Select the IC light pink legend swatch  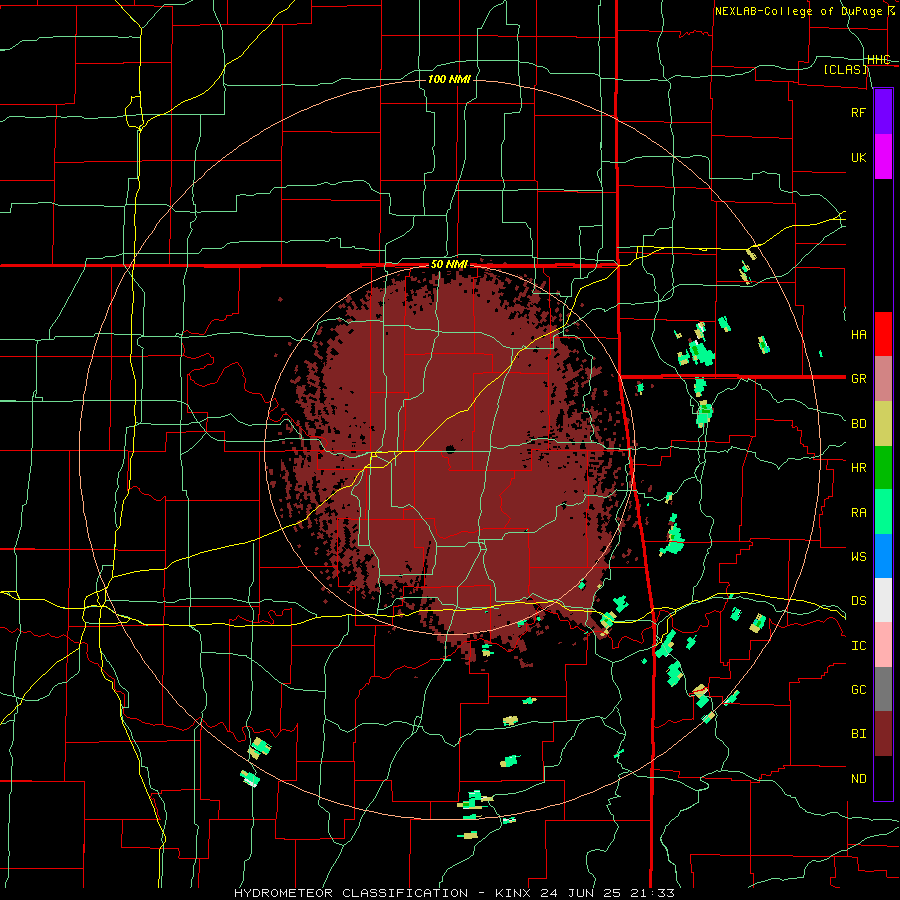tap(883, 645)
